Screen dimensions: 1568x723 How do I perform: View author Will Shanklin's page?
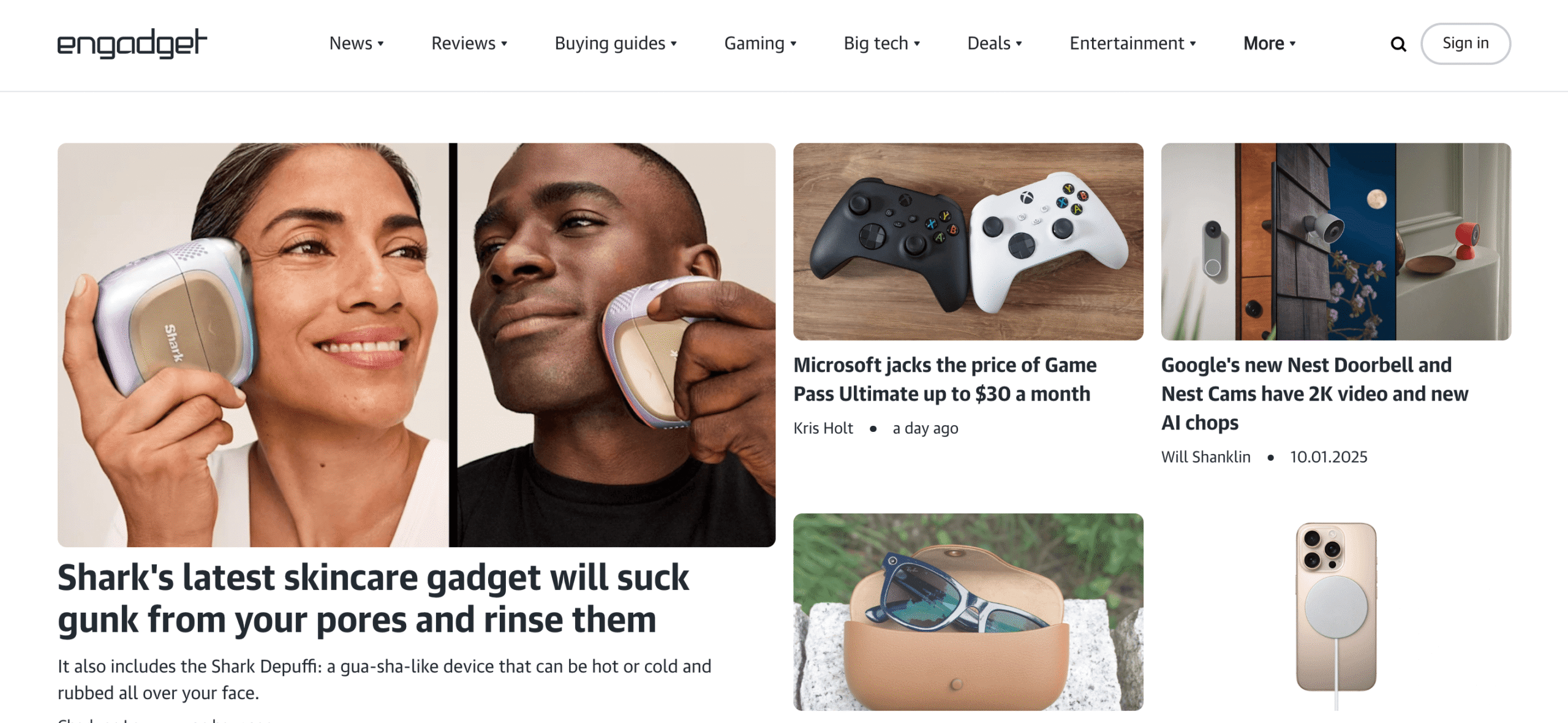1205,457
